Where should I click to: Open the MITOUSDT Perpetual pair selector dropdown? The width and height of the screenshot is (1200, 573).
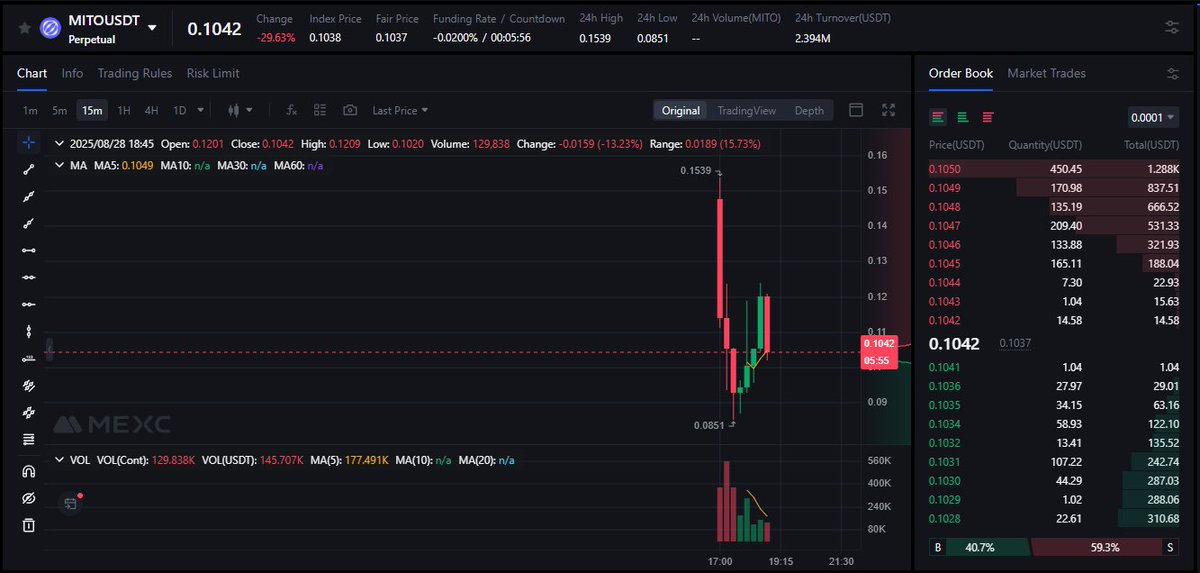pyautogui.click(x=152, y=28)
